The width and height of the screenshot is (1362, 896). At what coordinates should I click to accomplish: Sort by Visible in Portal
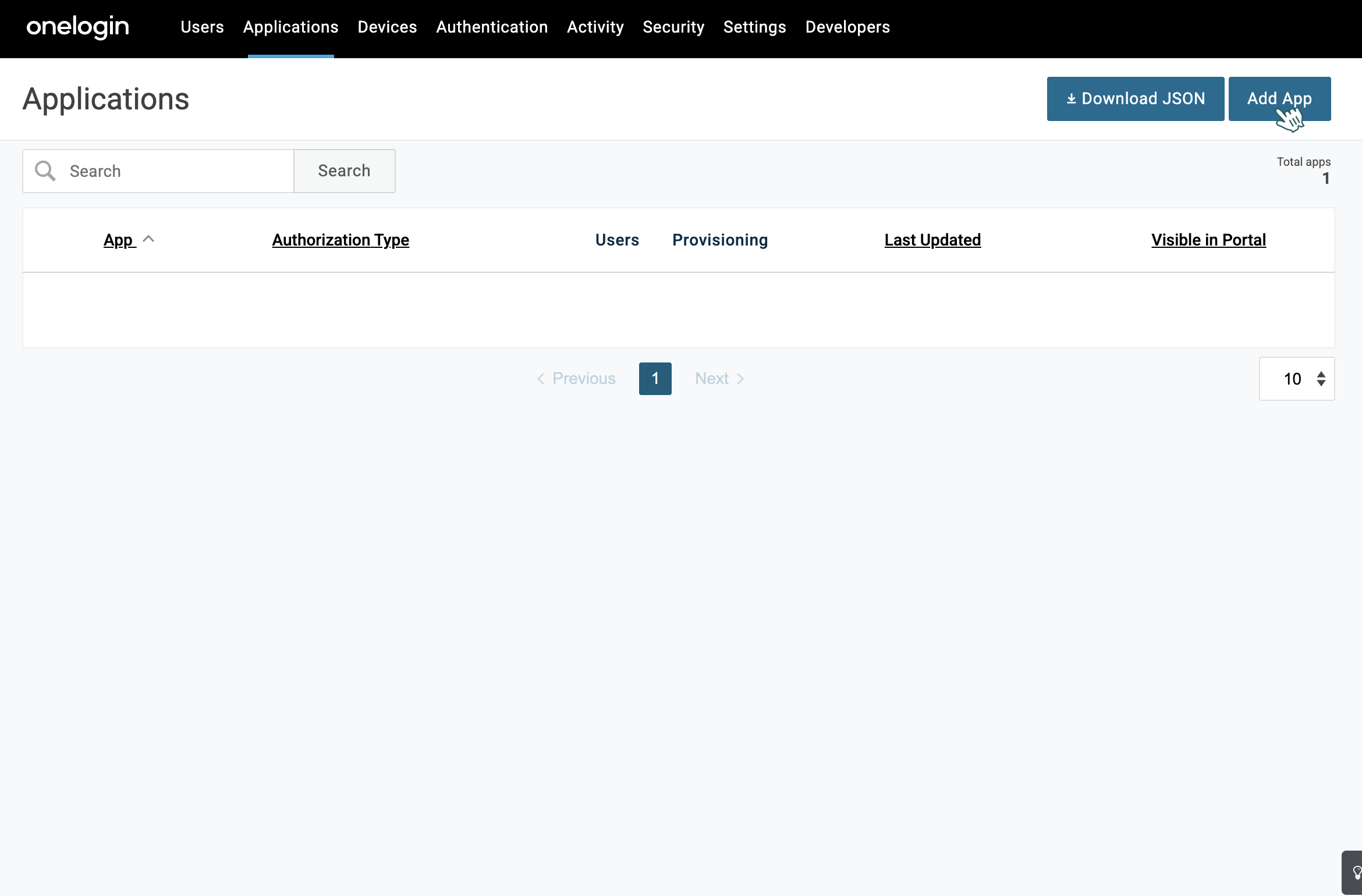1208,240
